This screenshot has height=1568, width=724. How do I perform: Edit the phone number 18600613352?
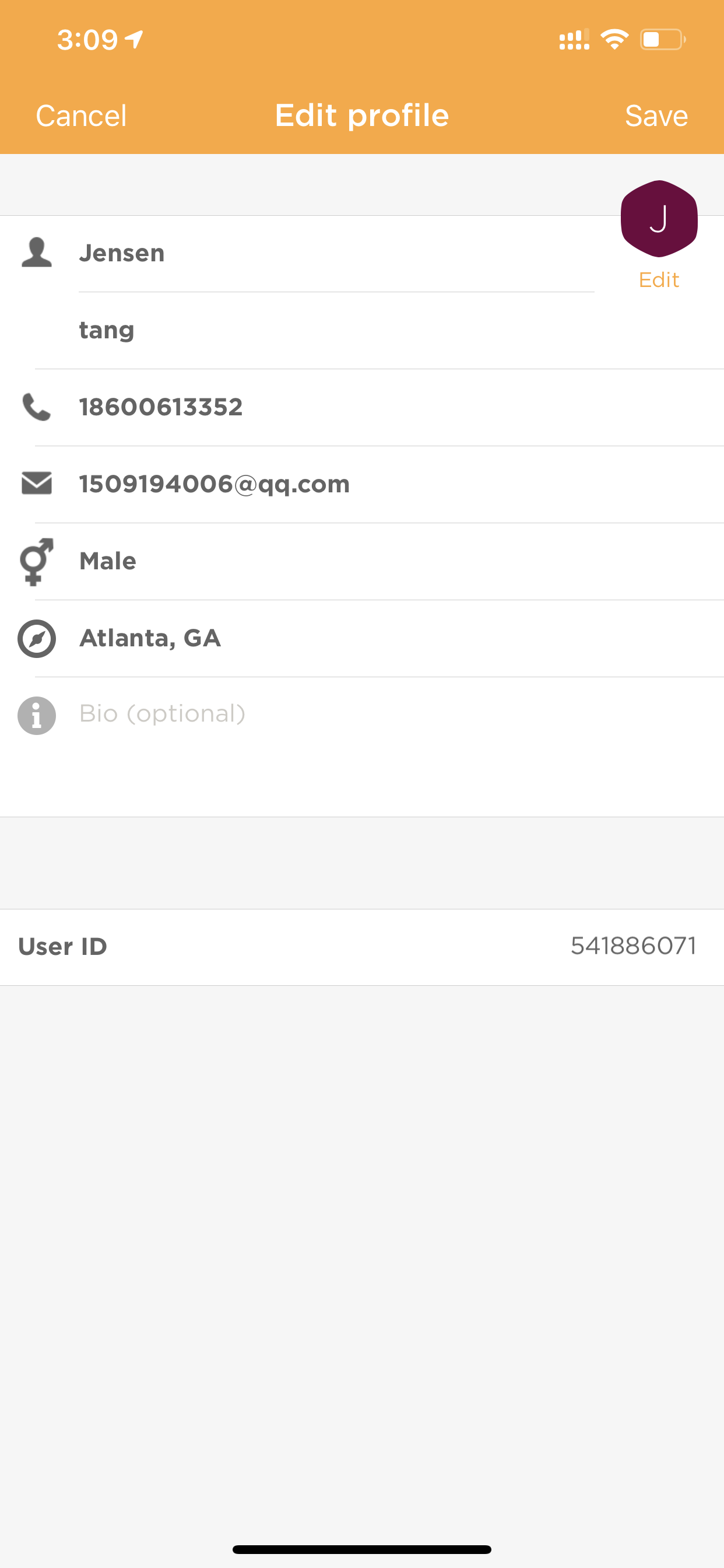379,407
